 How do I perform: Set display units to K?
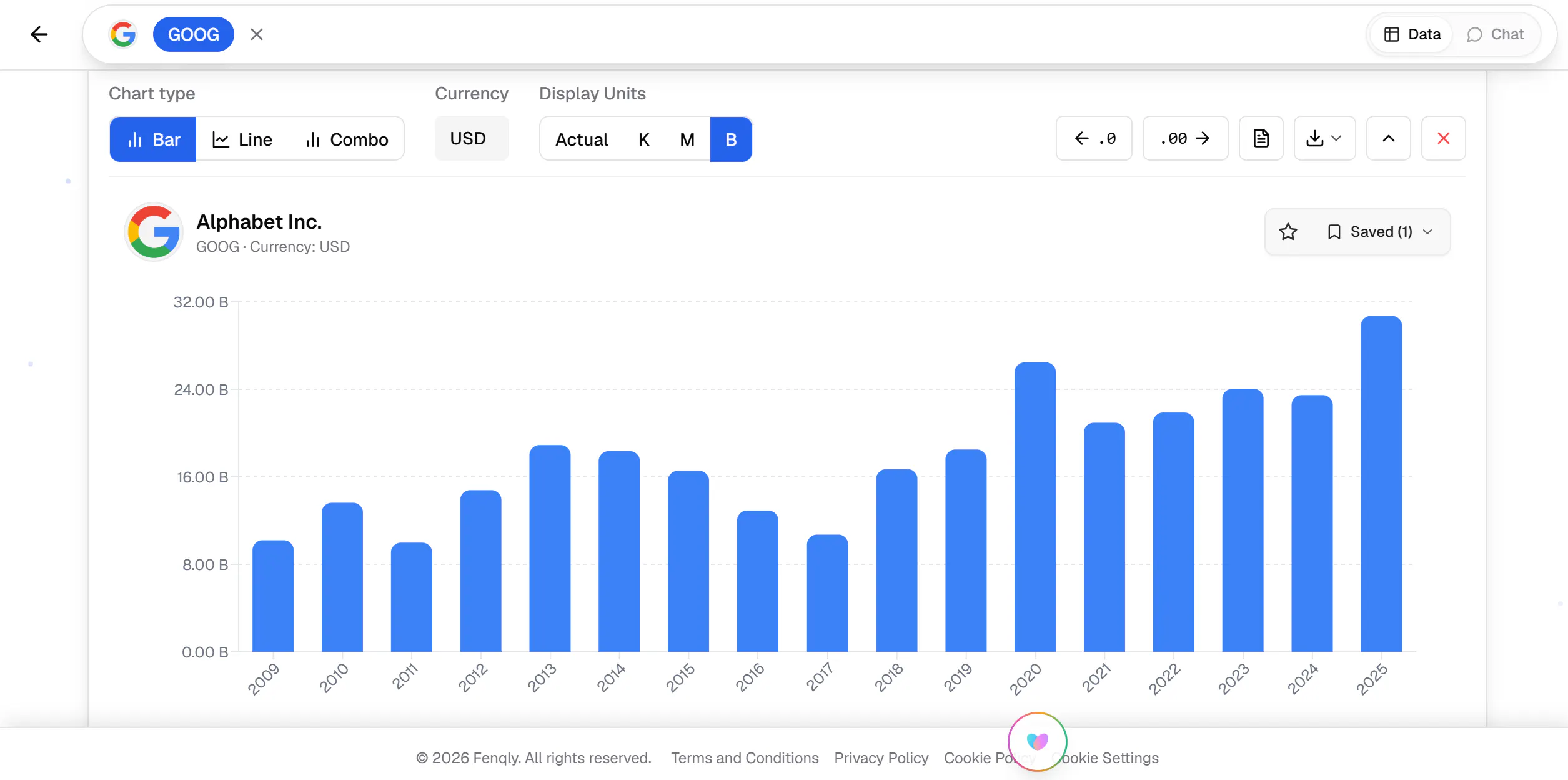(644, 139)
